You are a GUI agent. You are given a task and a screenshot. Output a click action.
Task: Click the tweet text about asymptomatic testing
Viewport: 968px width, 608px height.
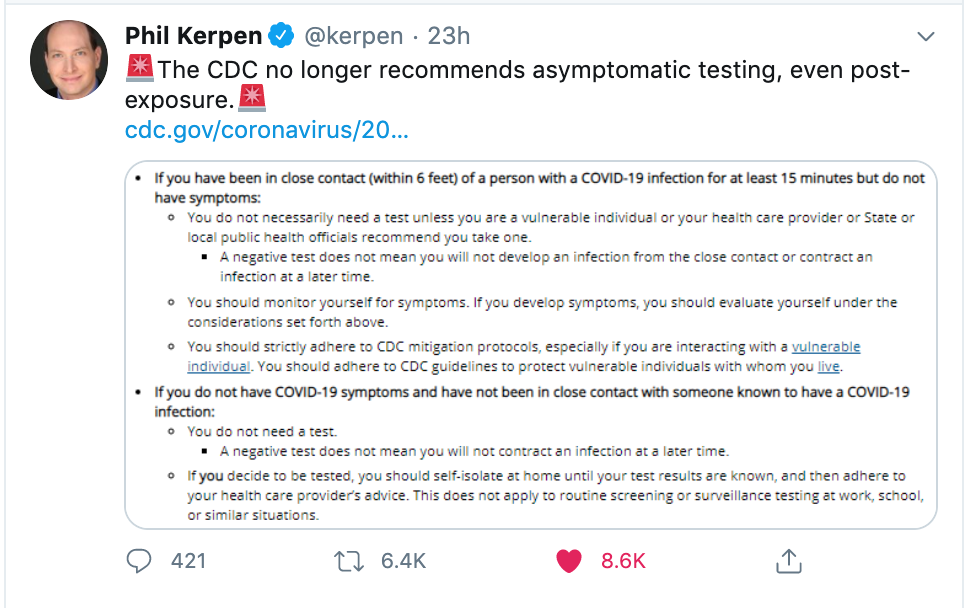coord(517,85)
